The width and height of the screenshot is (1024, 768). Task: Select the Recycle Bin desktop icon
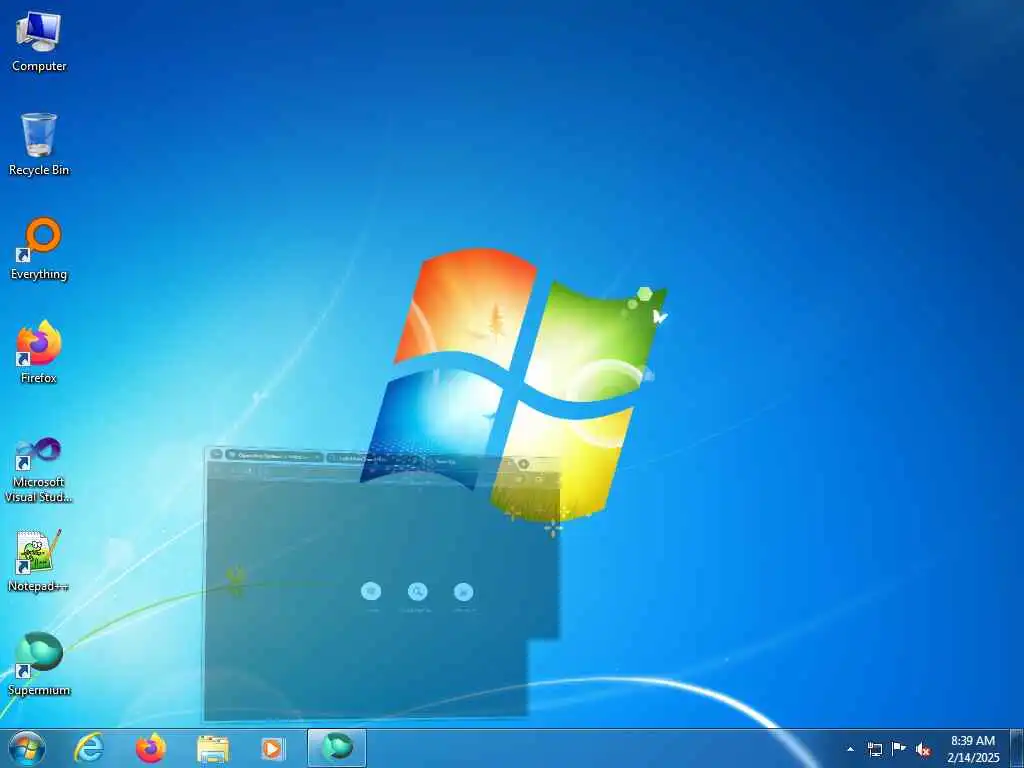pos(39,144)
